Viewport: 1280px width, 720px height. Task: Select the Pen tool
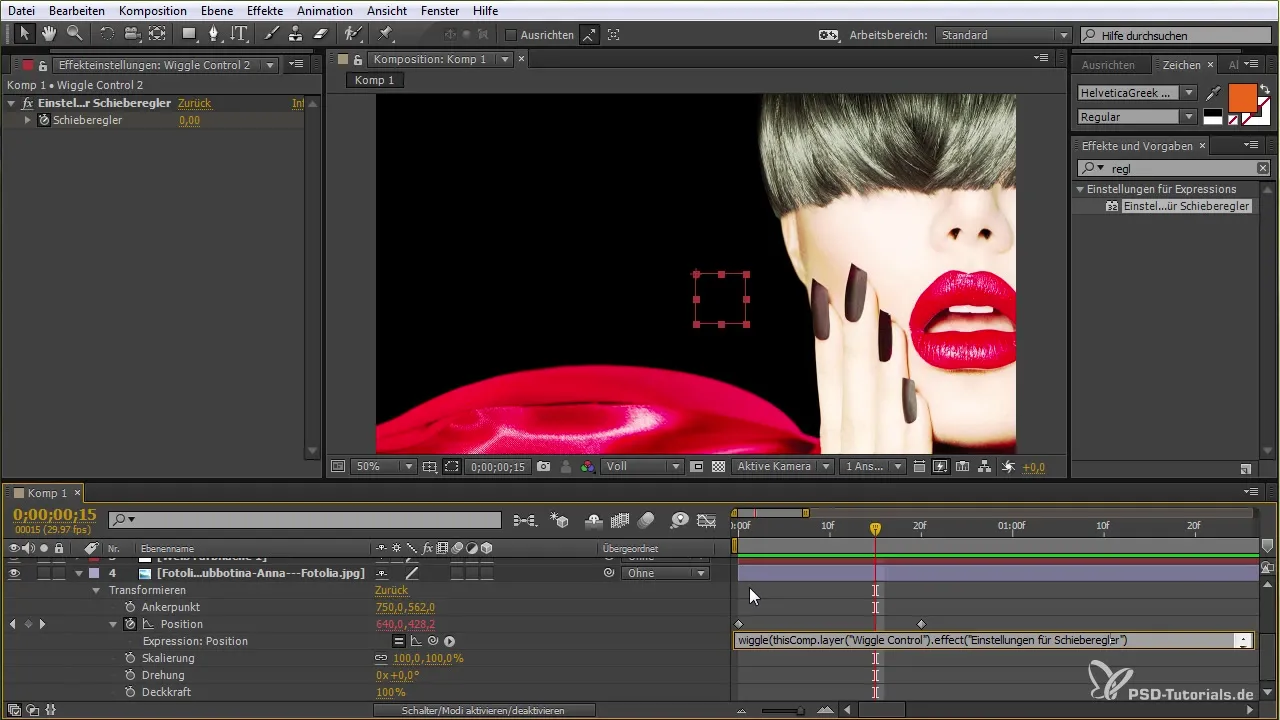[214, 34]
